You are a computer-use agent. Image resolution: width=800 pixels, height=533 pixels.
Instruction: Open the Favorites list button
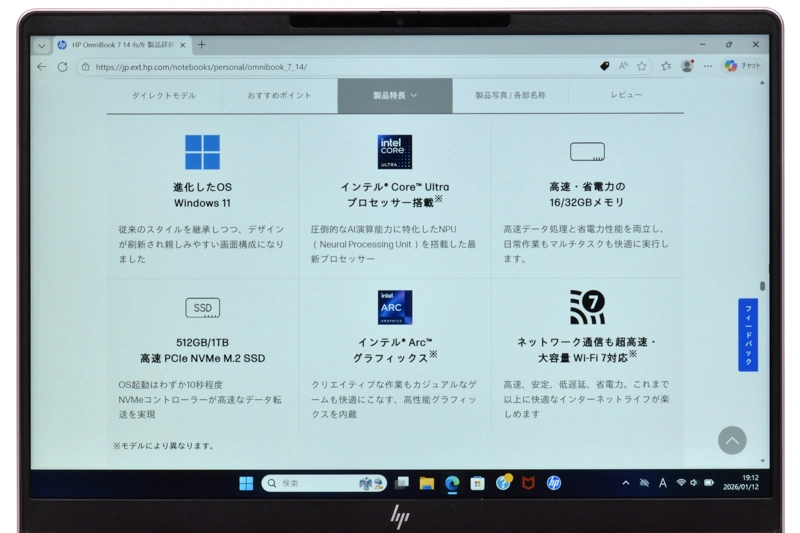(666, 66)
